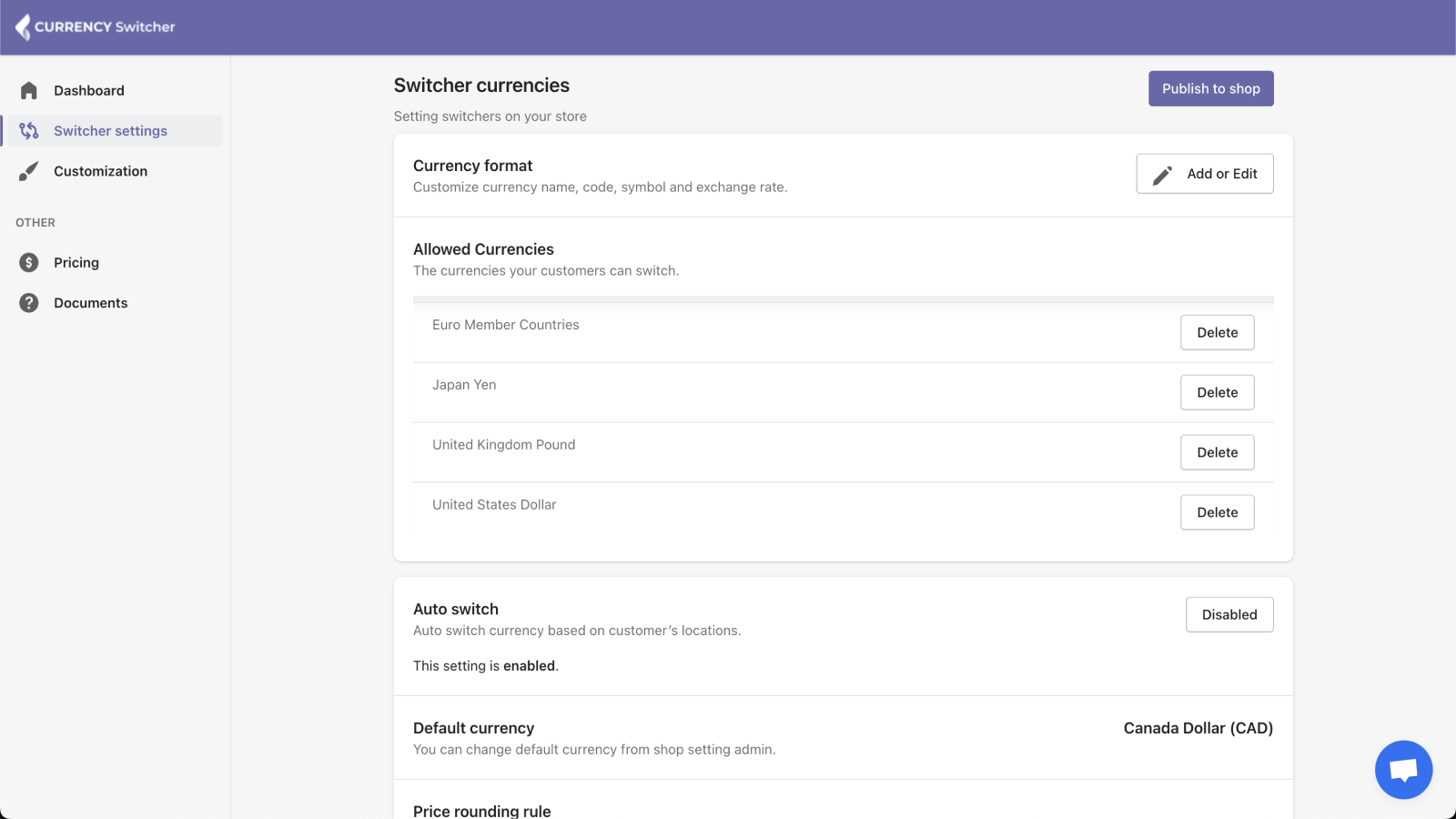The image size is (1456, 819).
Task: Click the pencil icon on Add or Edit
Action: click(x=1162, y=173)
